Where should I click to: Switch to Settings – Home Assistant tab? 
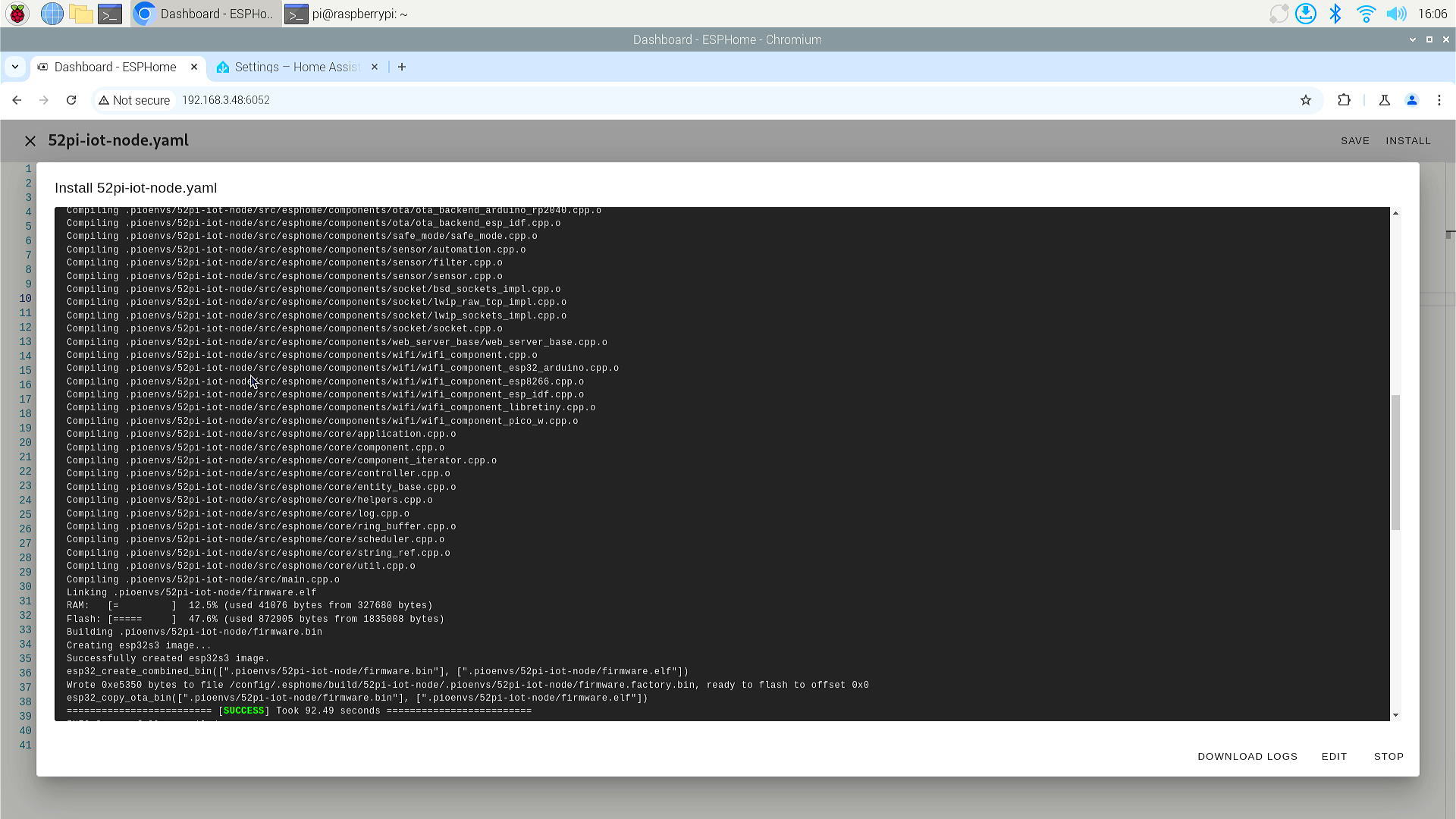click(x=297, y=67)
